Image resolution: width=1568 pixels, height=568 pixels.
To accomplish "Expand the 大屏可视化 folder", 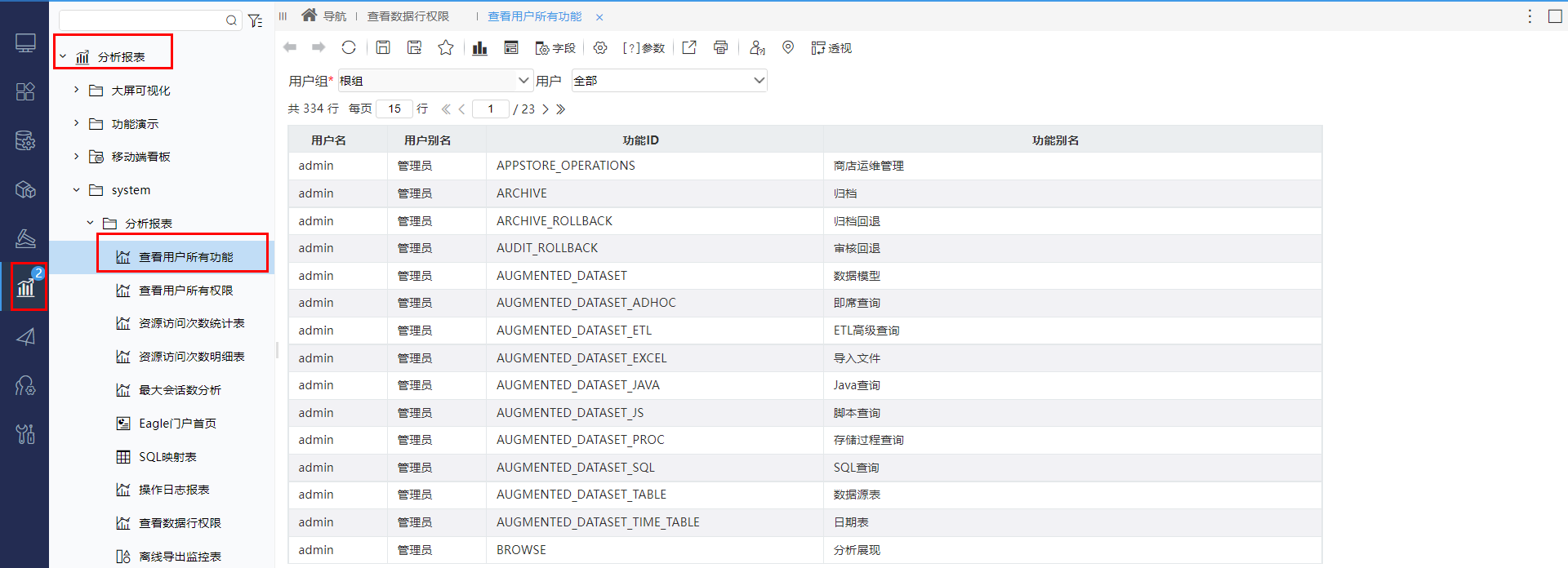I will click(76, 90).
